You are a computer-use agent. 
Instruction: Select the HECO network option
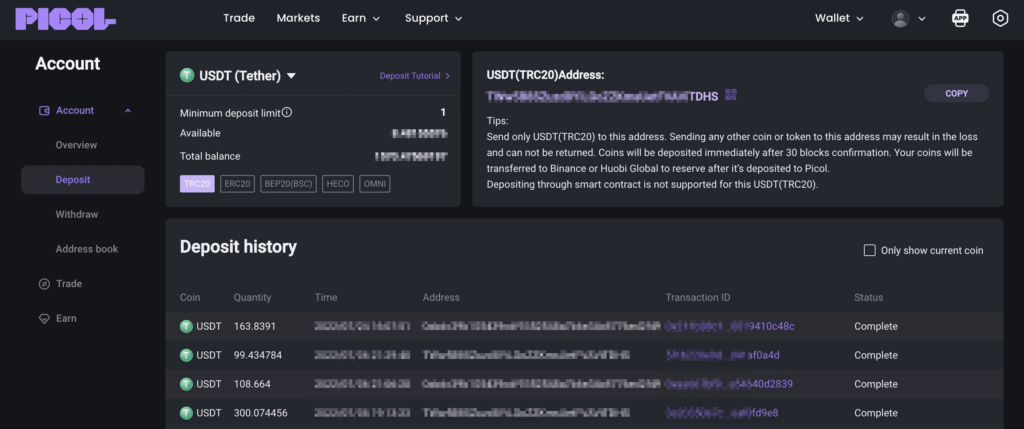pyautogui.click(x=338, y=184)
